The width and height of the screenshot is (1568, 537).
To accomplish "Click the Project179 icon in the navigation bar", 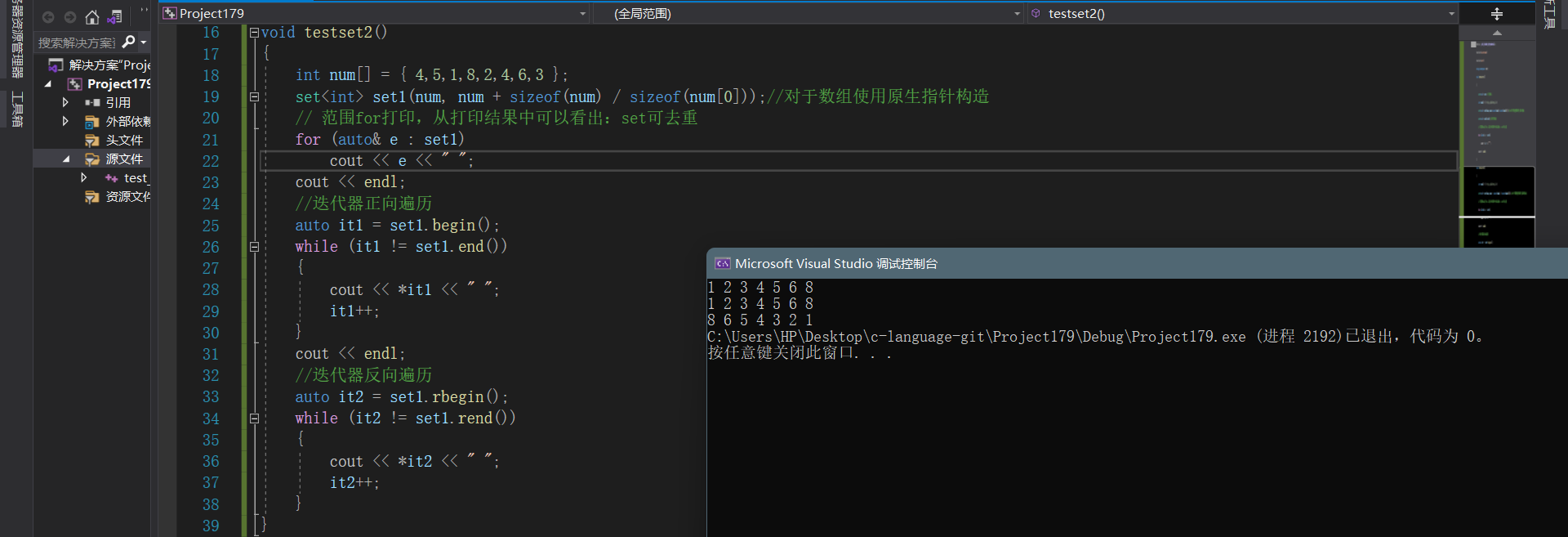I will point(170,13).
